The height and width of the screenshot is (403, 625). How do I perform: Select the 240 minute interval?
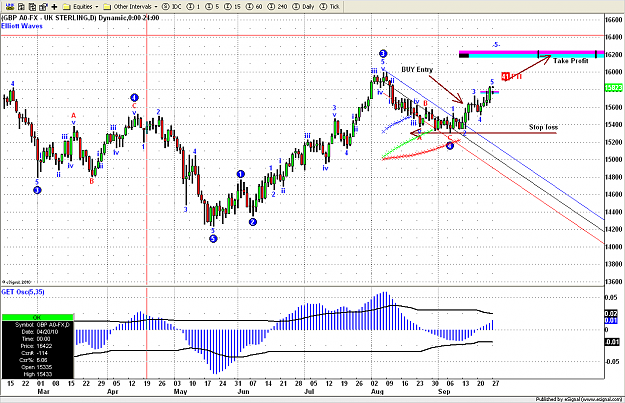277,6
